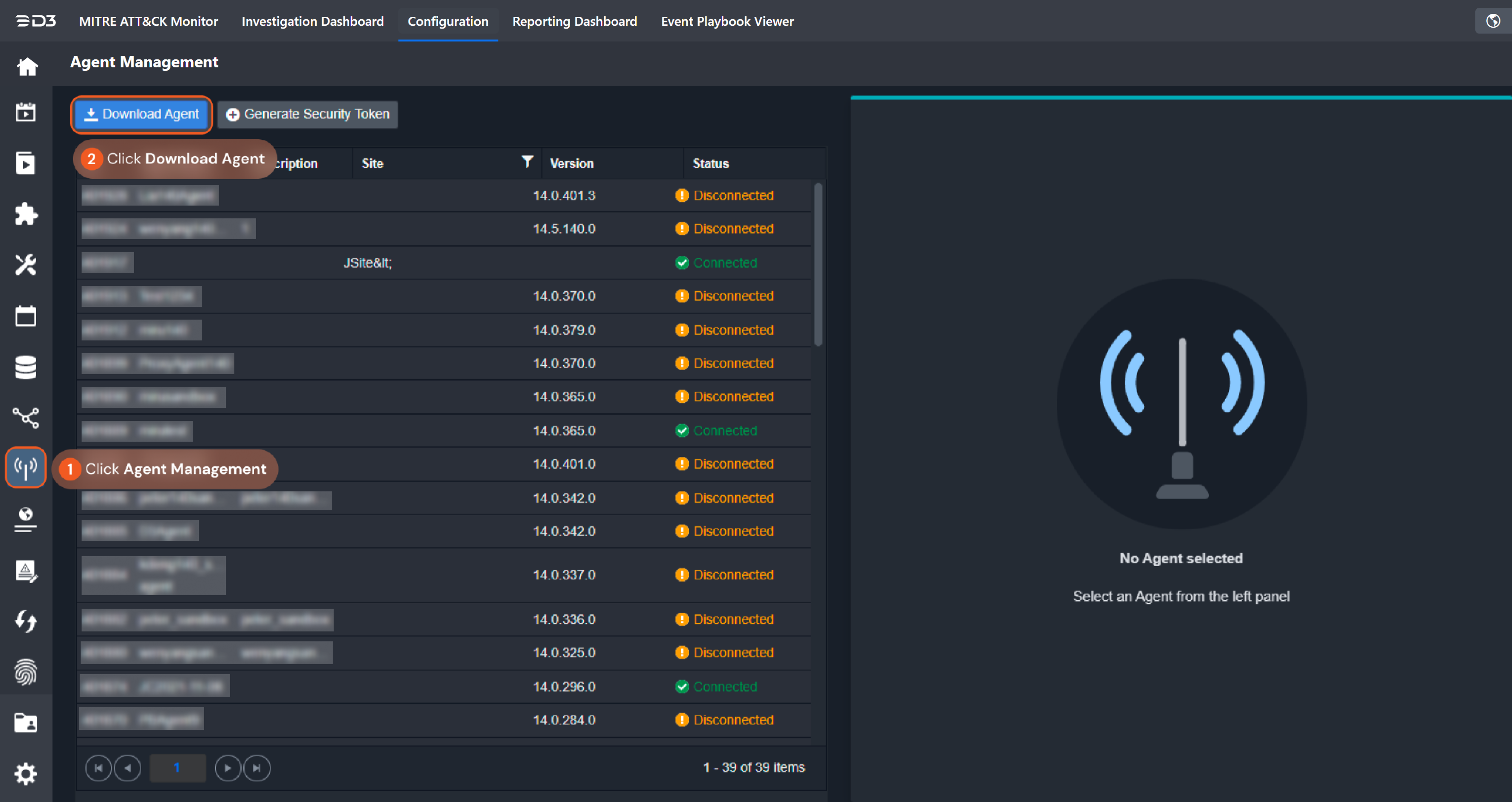Screen dimensions: 1512x802
Task: Open the Schedule calendar sidebar icon
Action: coord(26,316)
